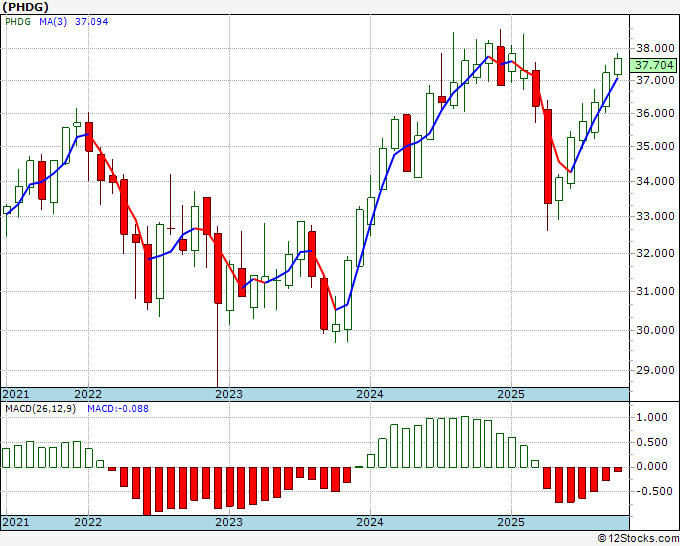
Task: Click the MACD(26,12,9) indicator label
Action: click(40, 409)
